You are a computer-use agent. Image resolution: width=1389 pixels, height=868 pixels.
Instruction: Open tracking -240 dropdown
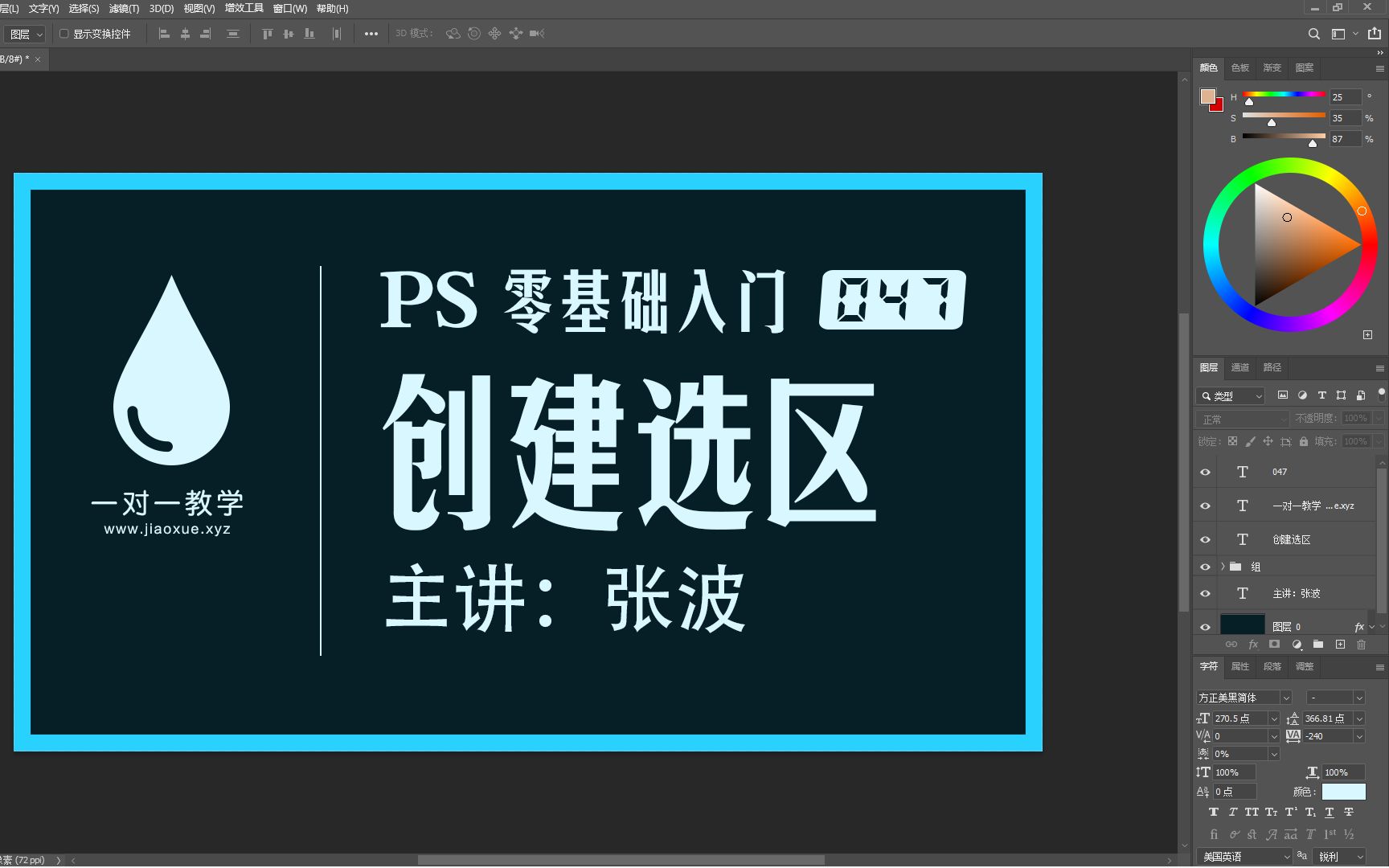(1359, 736)
